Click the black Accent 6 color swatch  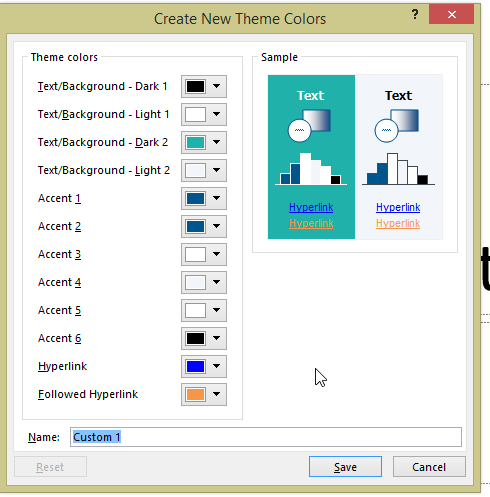(195, 338)
